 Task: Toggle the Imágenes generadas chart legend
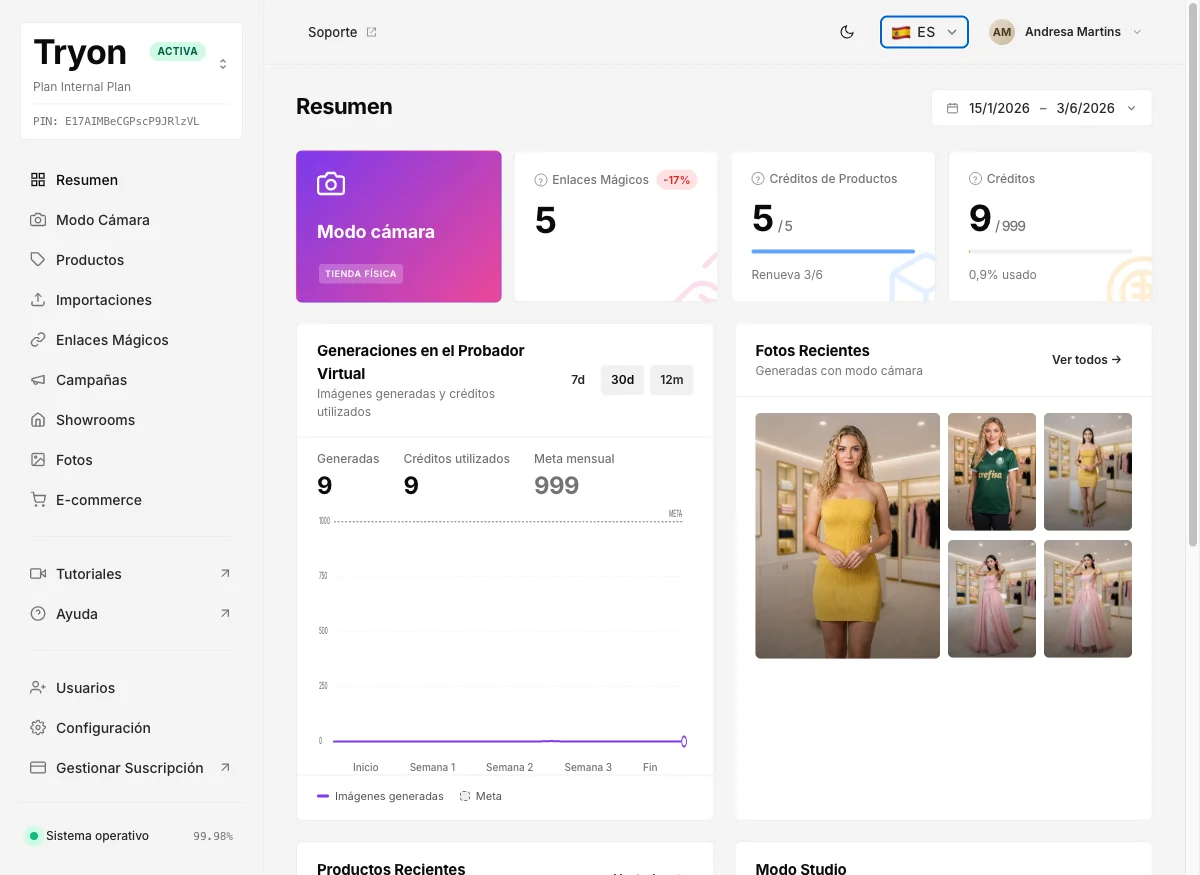point(380,796)
